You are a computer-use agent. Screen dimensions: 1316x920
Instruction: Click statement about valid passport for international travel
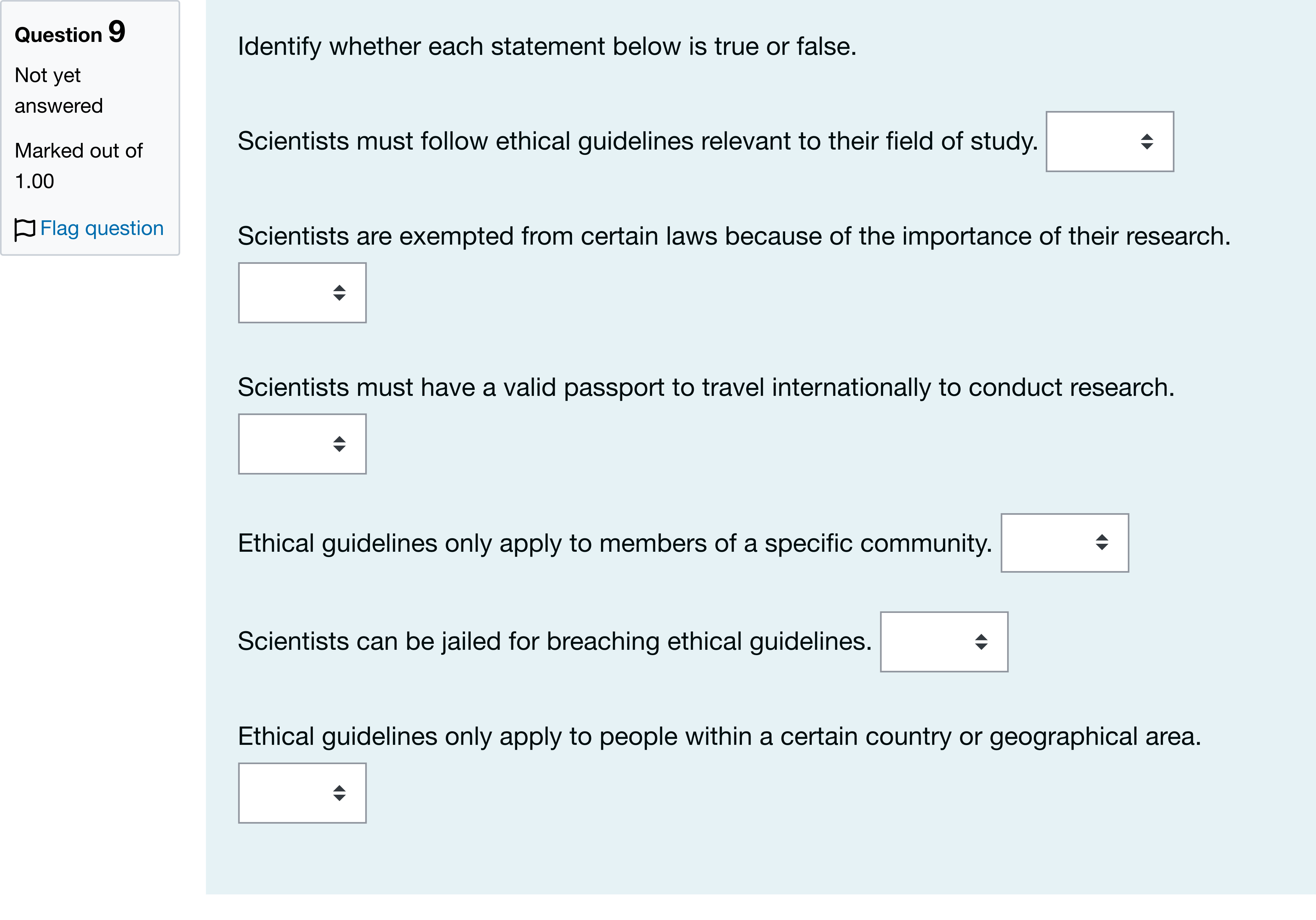tap(706, 388)
